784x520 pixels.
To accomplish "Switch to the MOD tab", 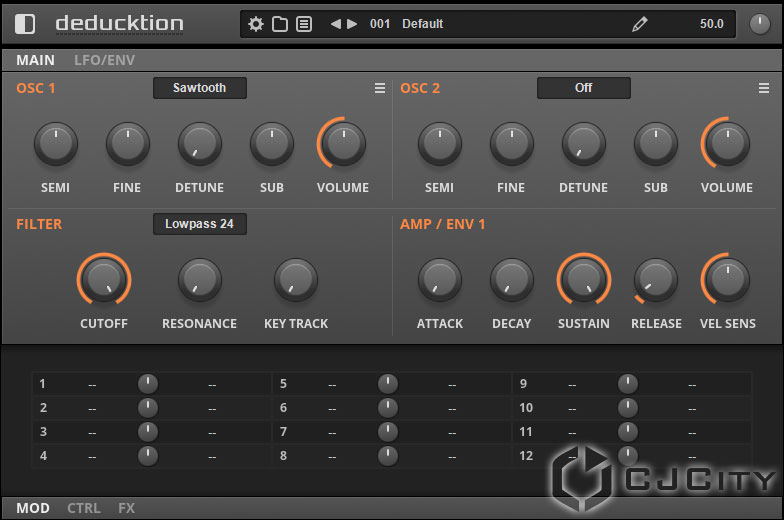I will click(32, 508).
